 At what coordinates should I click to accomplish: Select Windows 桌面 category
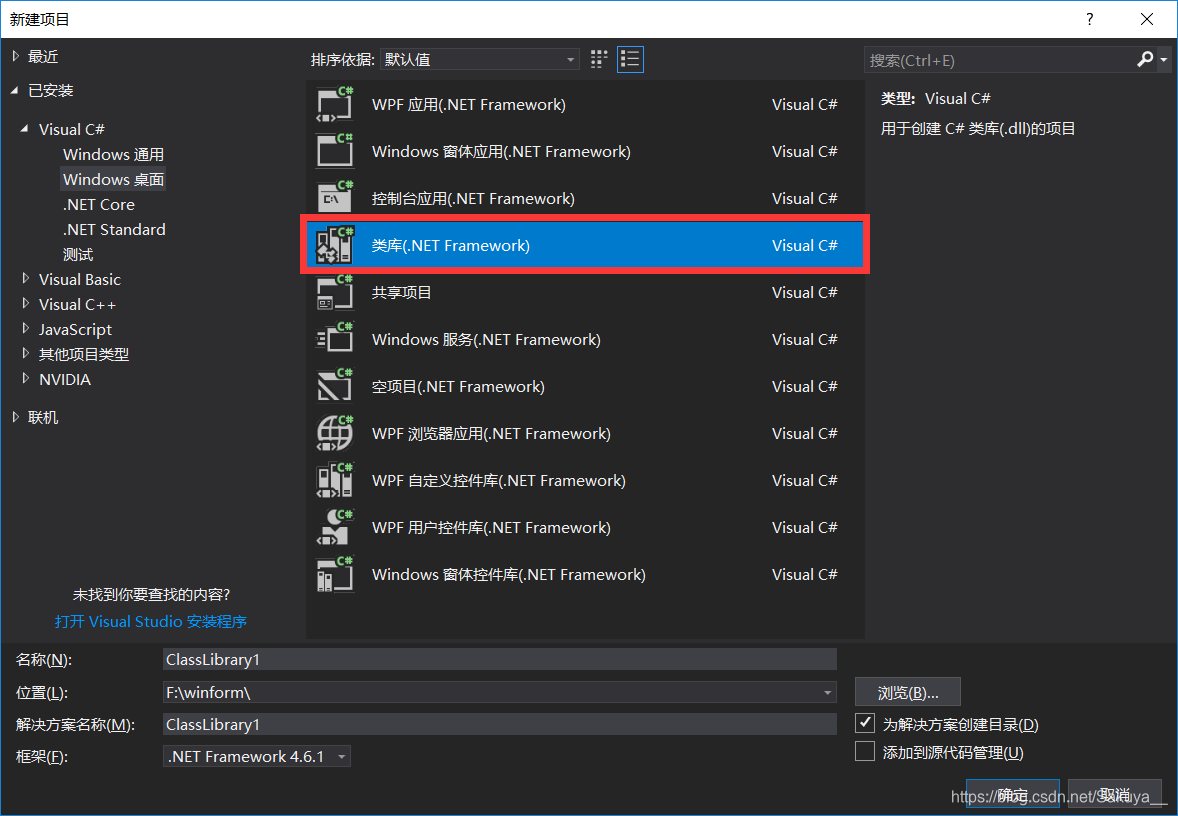[x=113, y=179]
